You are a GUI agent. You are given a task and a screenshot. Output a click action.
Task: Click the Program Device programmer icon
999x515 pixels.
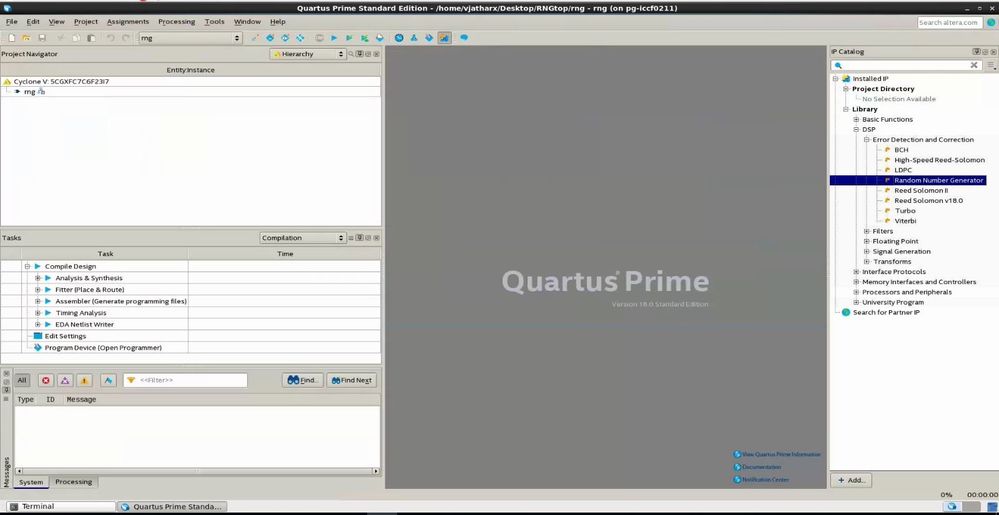[38, 348]
